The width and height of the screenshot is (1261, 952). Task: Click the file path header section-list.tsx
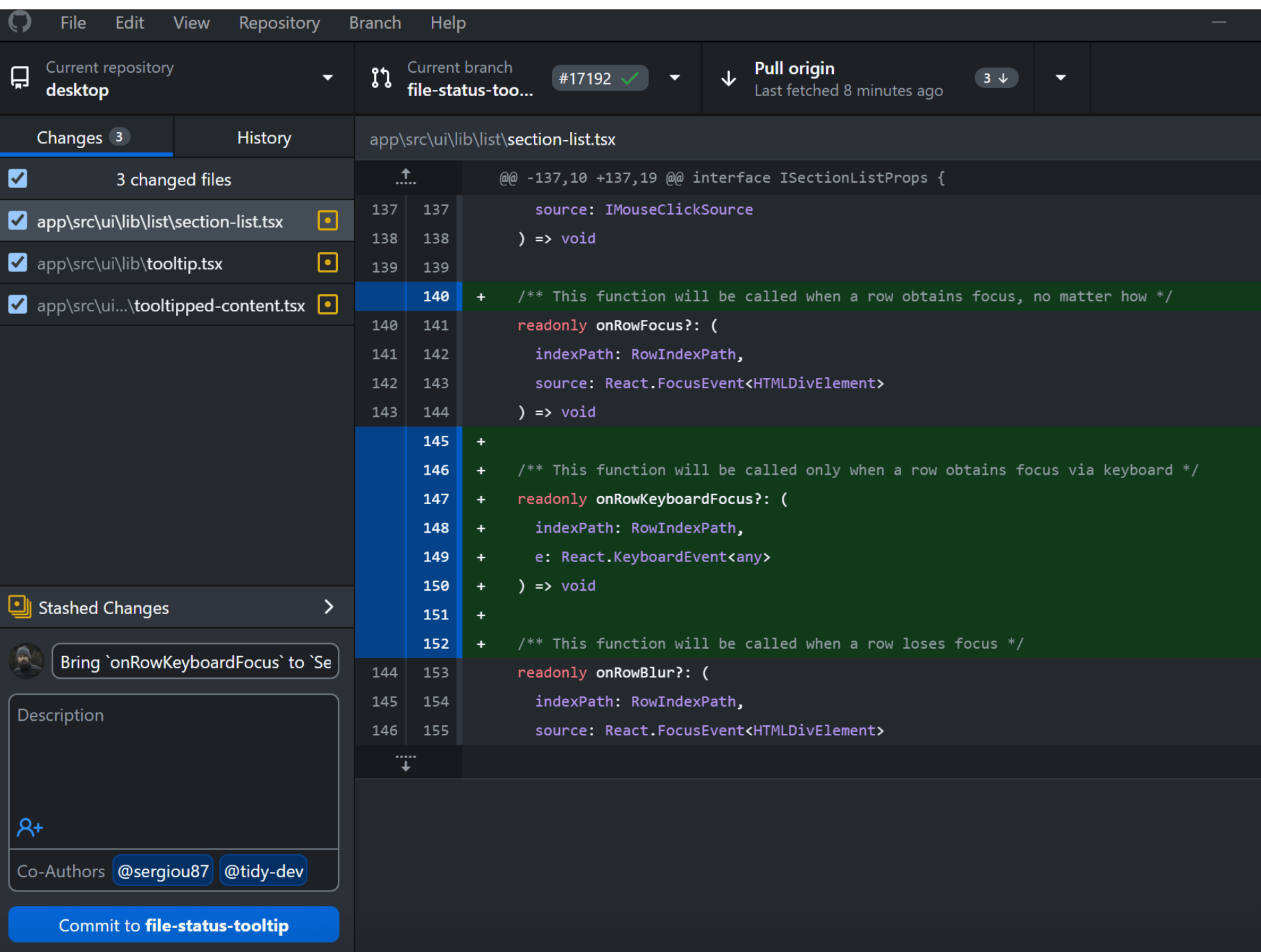493,139
